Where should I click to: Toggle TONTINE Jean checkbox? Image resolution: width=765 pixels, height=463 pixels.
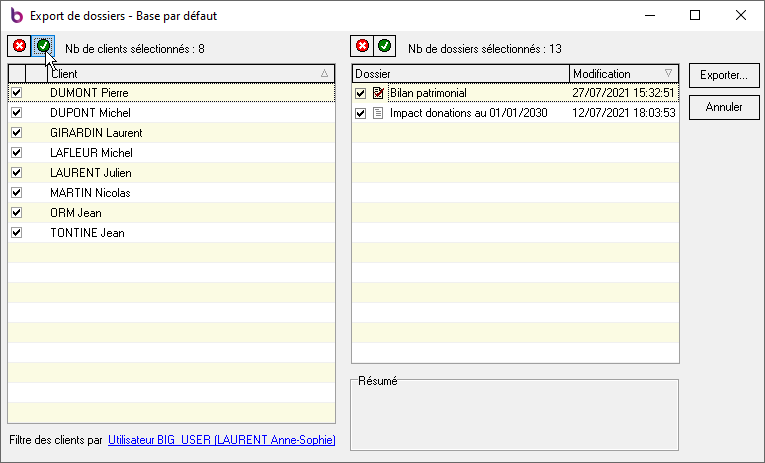pos(17,232)
